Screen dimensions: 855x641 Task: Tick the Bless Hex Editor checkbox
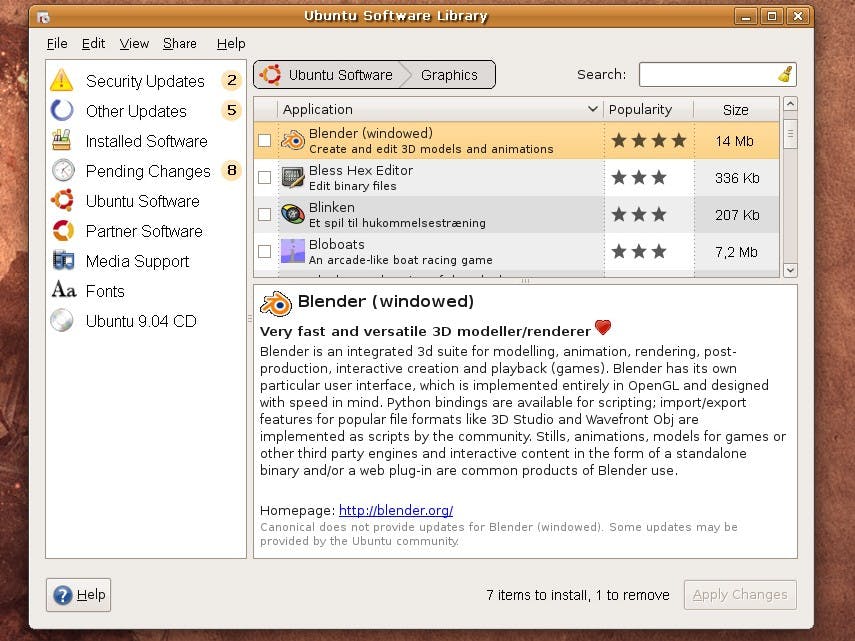(x=264, y=178)
